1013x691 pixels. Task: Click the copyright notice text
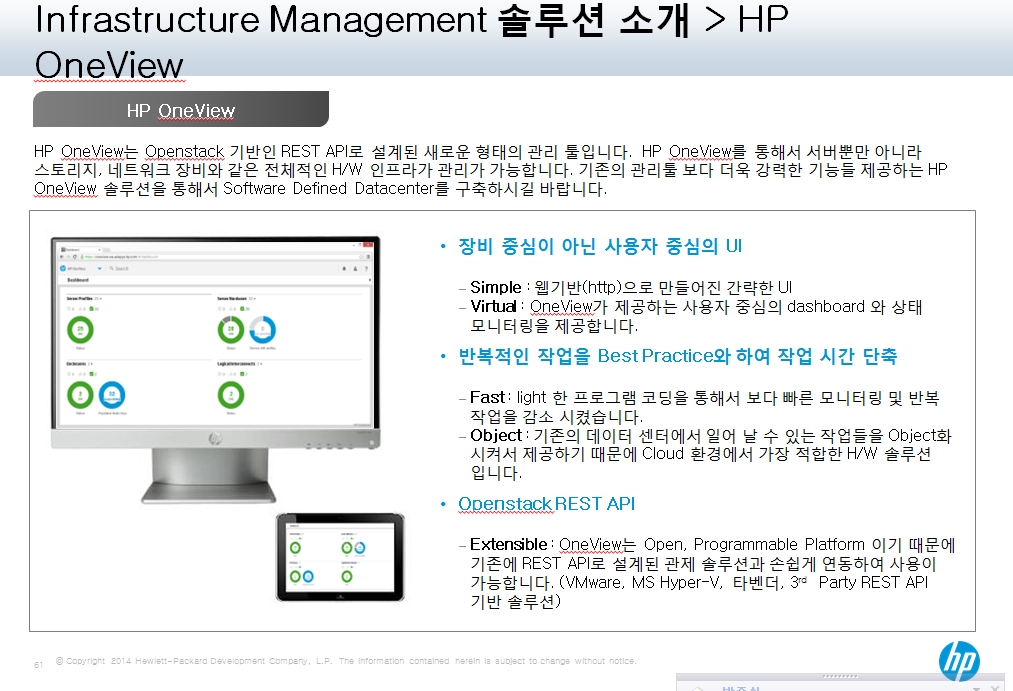(346, 661)
